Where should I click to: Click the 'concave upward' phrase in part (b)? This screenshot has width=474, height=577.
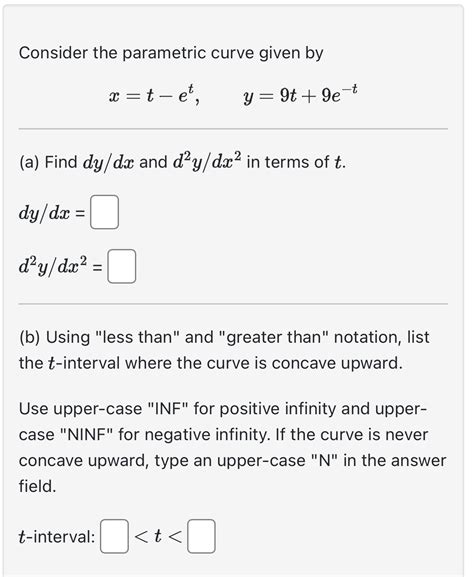click(337, 363)
